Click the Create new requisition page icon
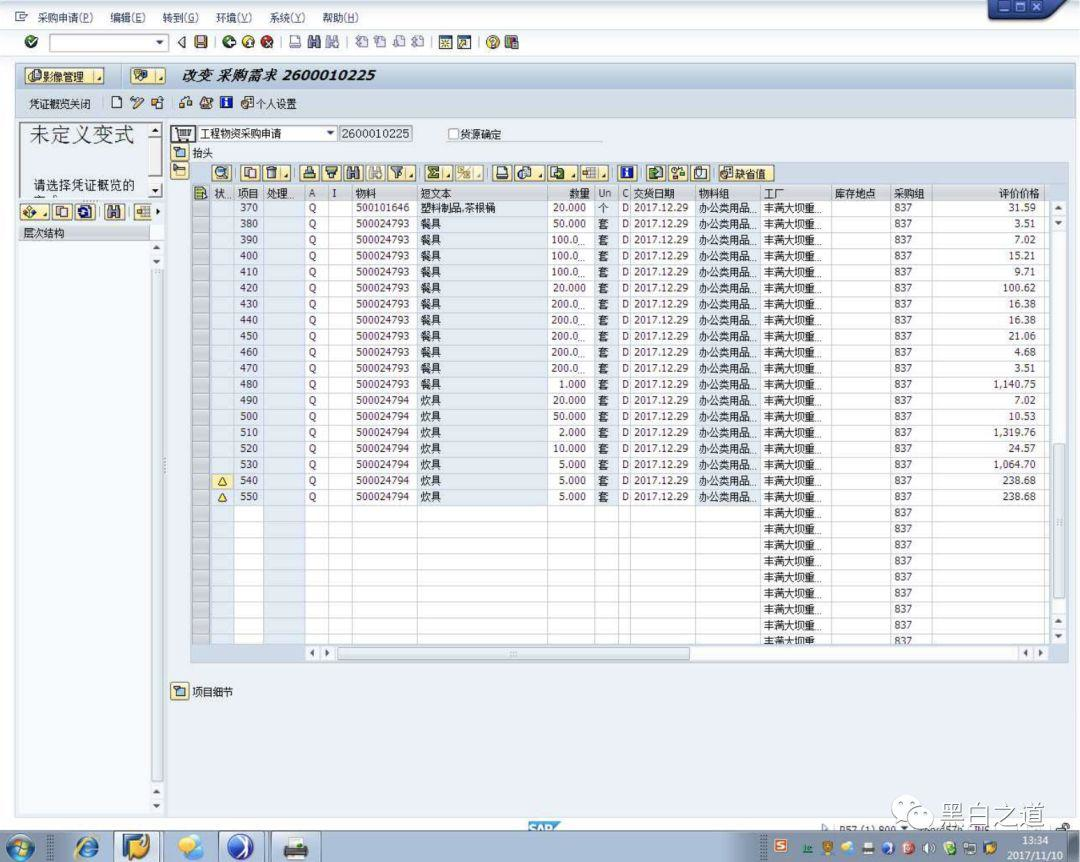Screen dimensions: 1080x862 point(117,103)
